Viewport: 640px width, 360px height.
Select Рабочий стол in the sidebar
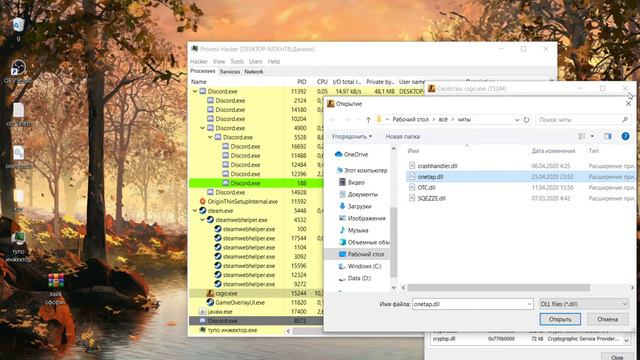[359, 254]
